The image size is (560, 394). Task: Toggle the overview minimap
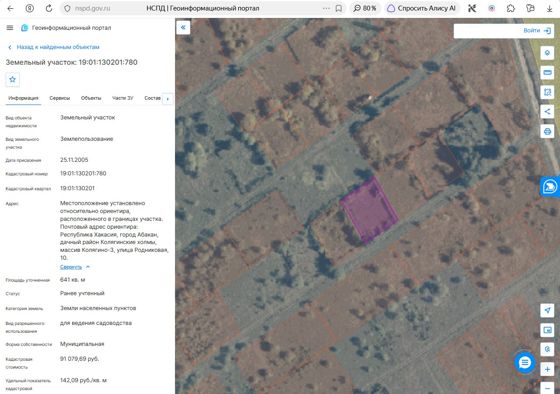coord(547,330)
